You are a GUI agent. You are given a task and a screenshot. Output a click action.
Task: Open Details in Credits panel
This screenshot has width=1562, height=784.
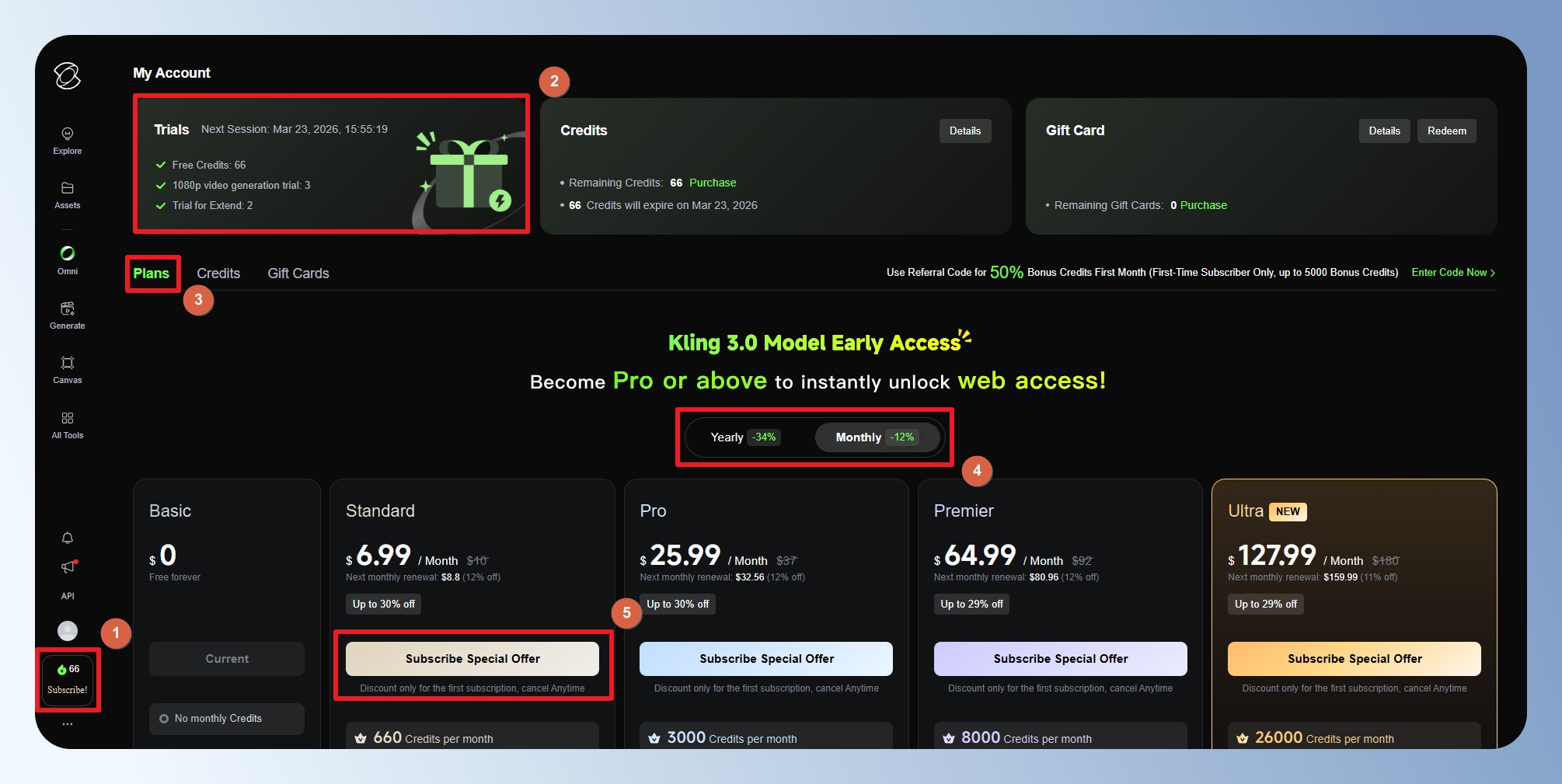(964, 131)
